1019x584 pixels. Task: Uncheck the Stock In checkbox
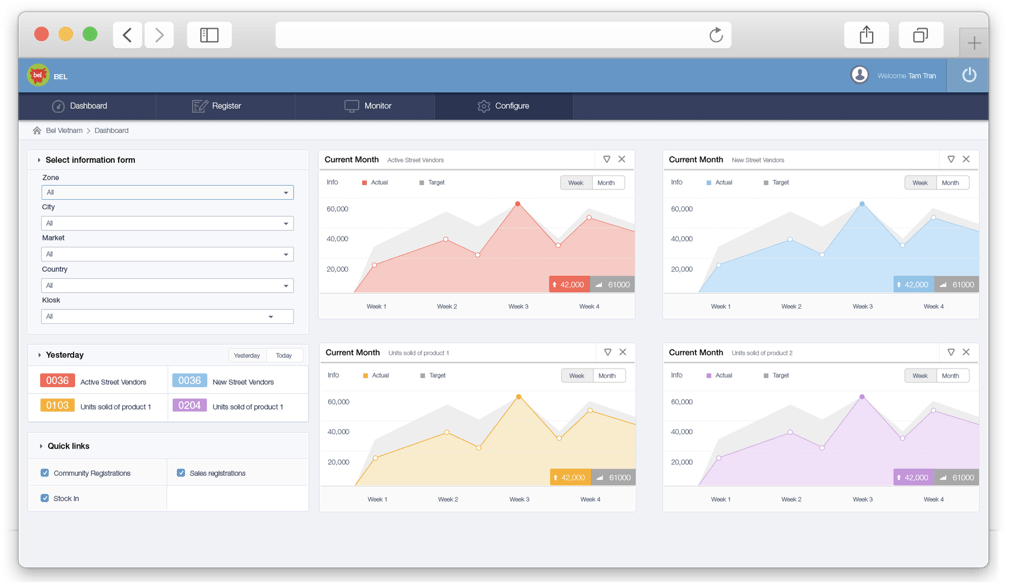click(45, 498)
